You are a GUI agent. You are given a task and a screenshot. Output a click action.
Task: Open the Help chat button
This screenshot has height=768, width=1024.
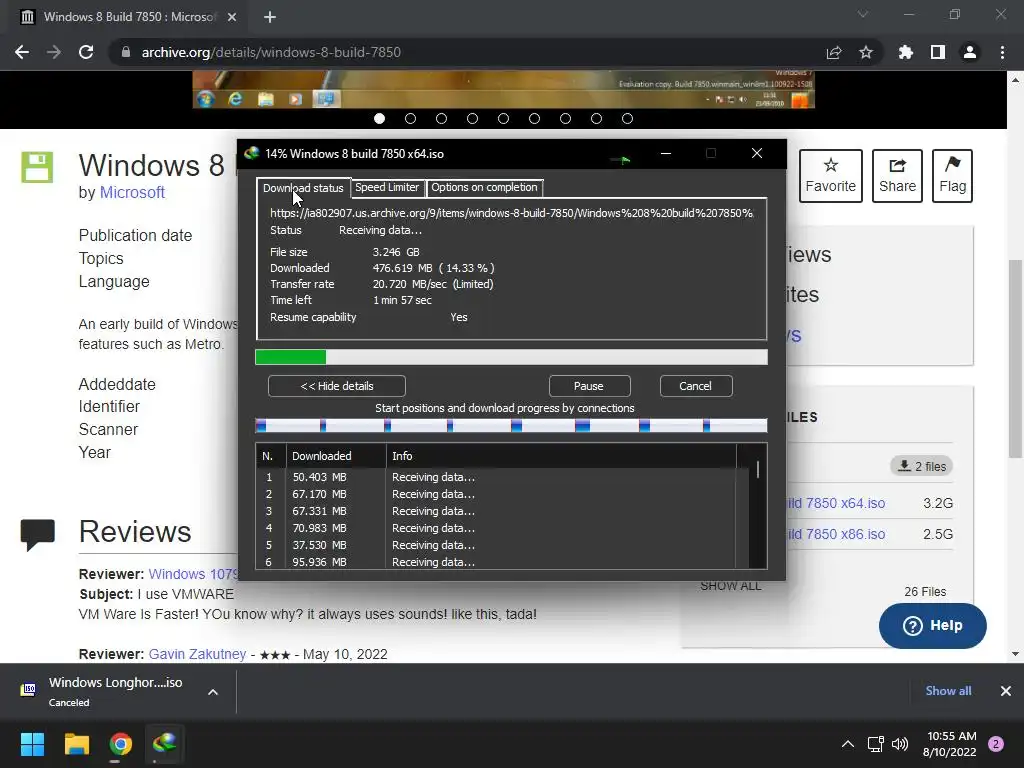tap(933, 626)
